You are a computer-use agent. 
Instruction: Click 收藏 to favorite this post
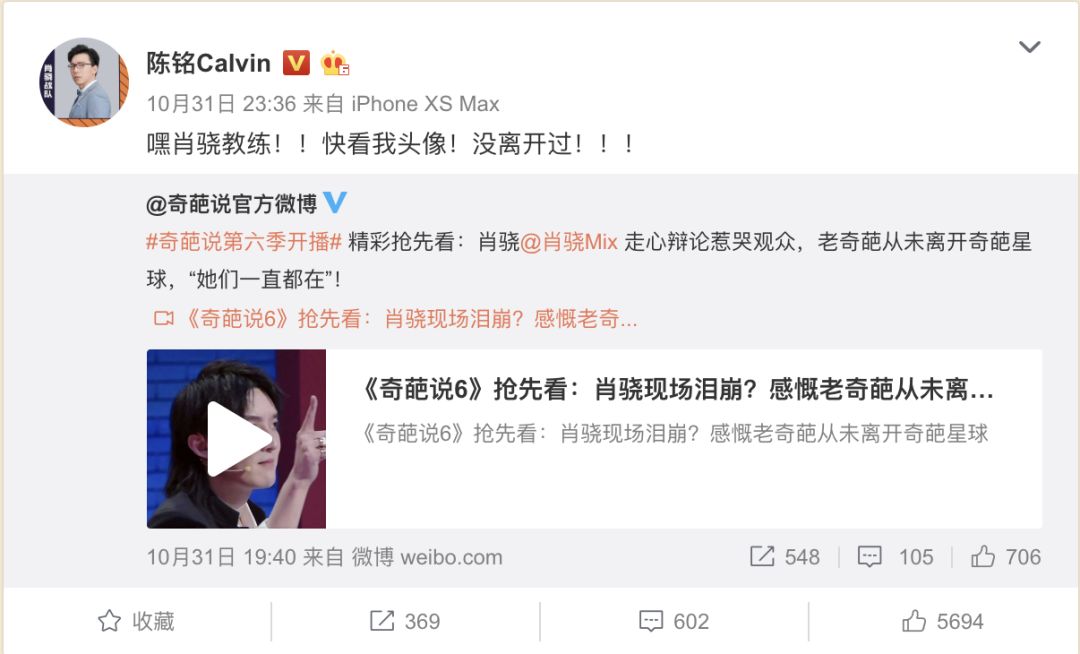tap(136, 621)
